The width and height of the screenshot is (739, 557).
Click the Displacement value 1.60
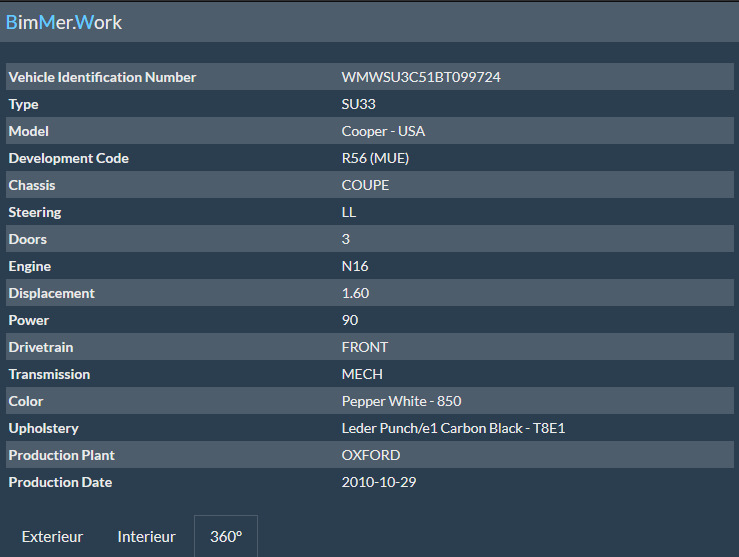(355, 293)
